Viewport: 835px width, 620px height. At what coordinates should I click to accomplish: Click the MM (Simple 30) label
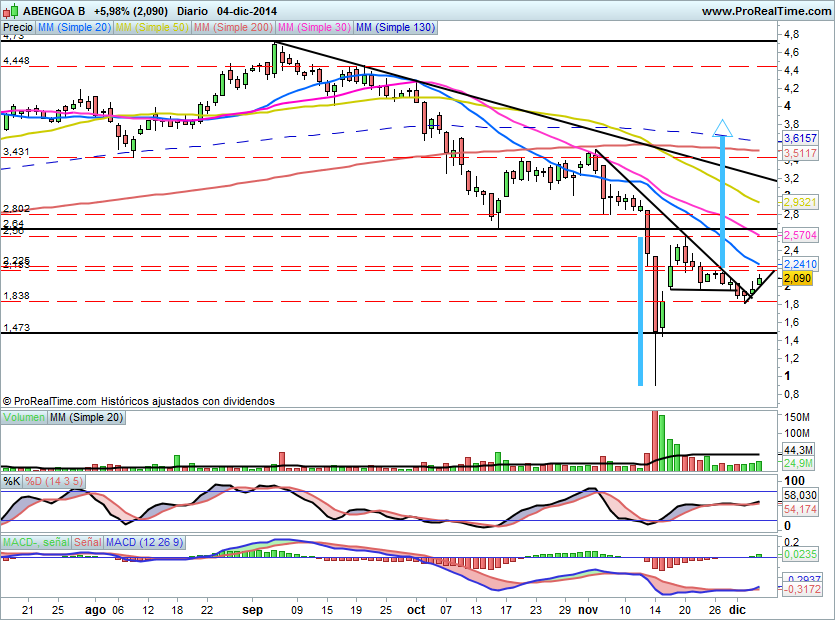tap(314, 28)
